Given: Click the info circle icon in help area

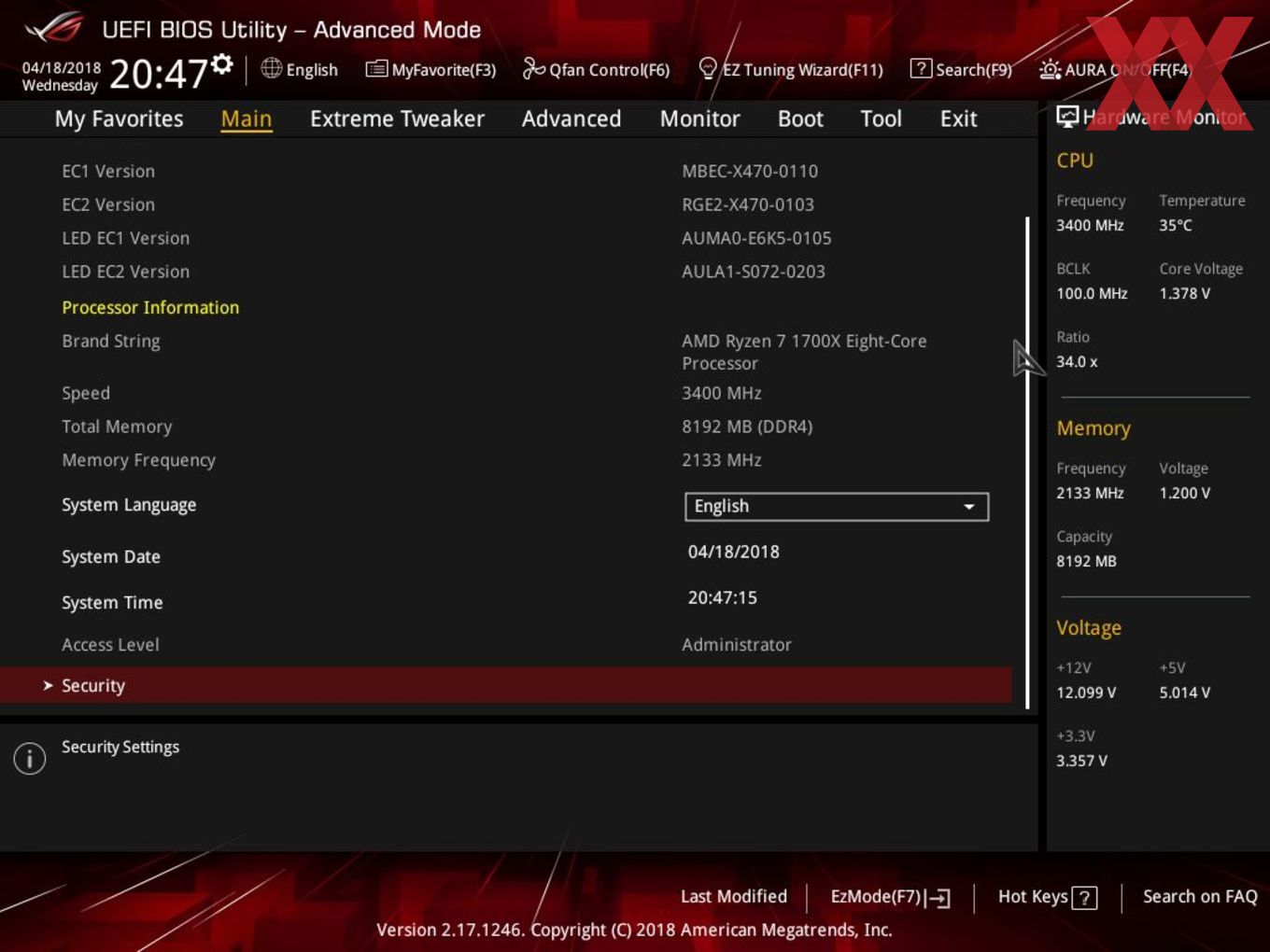Looking at the screenshot, I should (30, 759).
